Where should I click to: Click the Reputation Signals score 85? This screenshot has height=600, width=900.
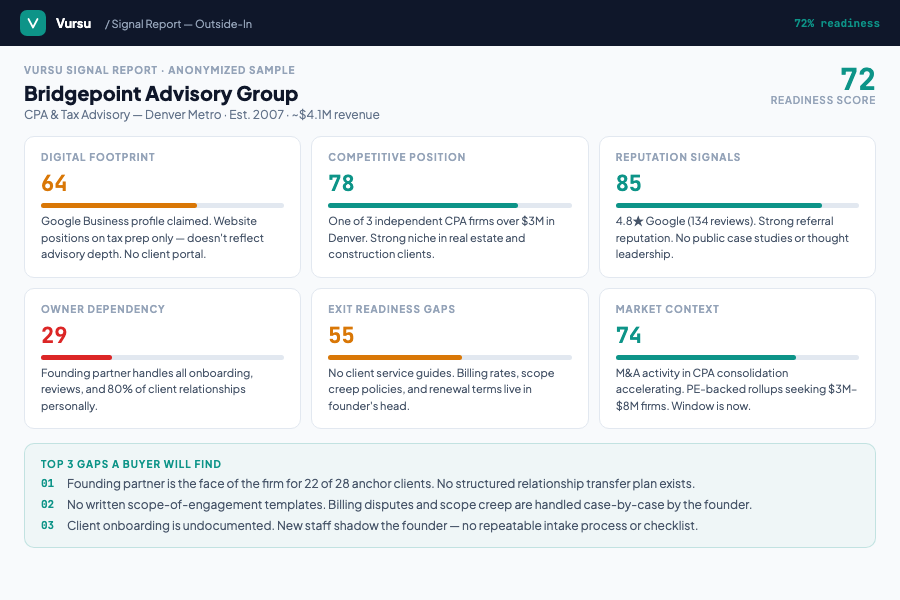click(x=629, y=183)
